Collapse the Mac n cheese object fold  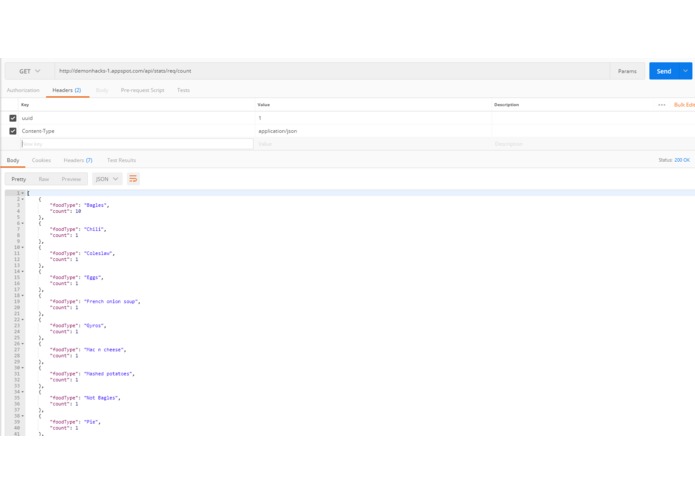tap(23, 343)
